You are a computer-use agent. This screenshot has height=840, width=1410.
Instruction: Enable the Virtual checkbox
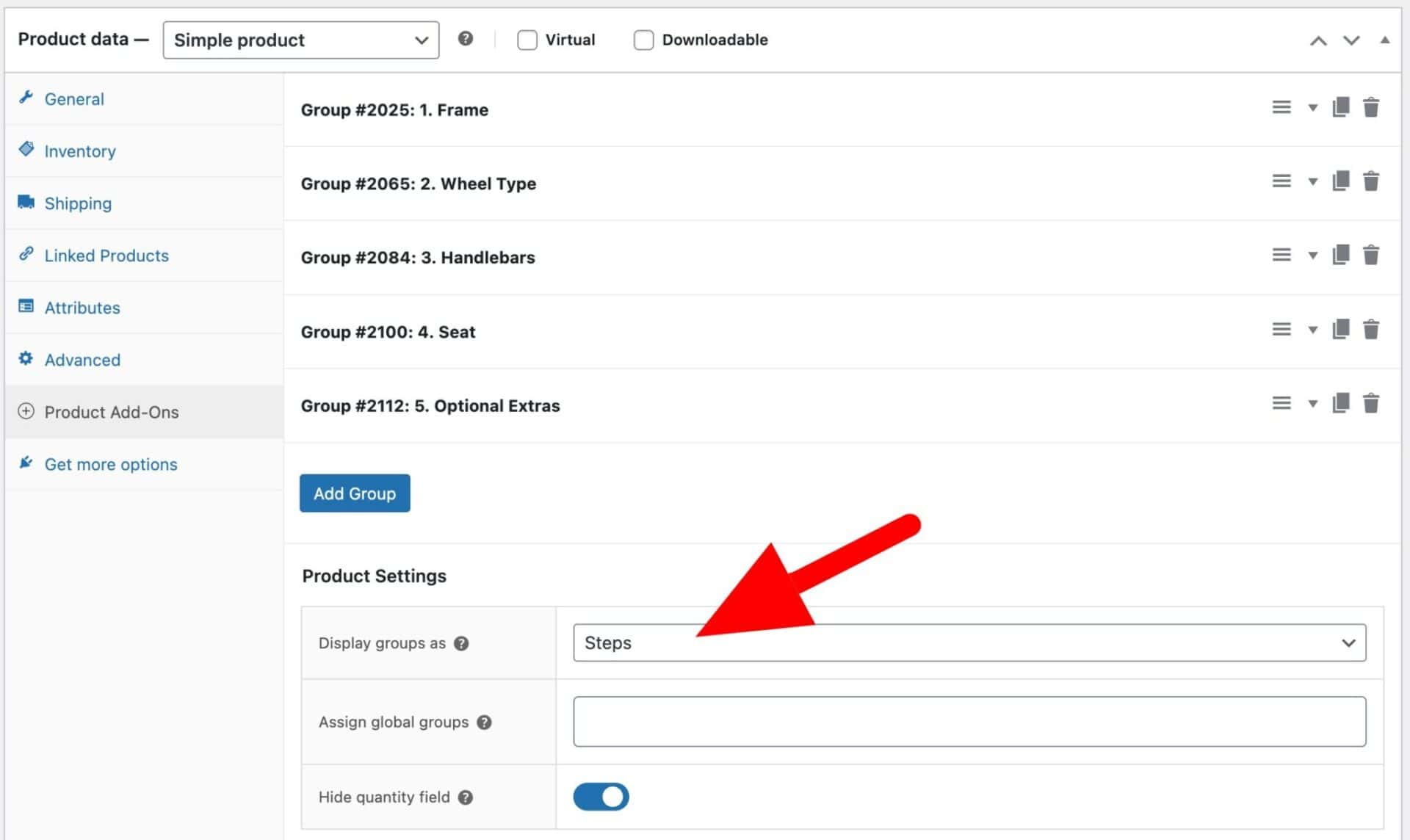tap(527, 40)
